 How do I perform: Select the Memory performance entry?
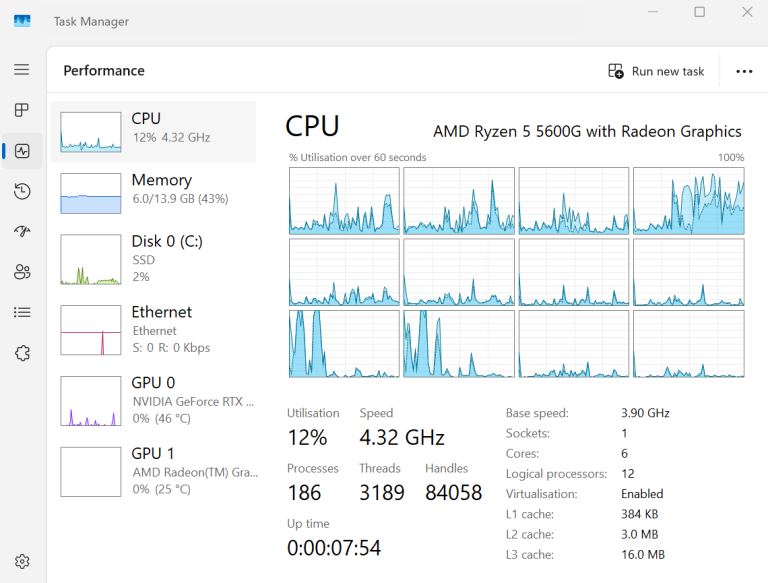pyautogui.click(x=153, y=193)
